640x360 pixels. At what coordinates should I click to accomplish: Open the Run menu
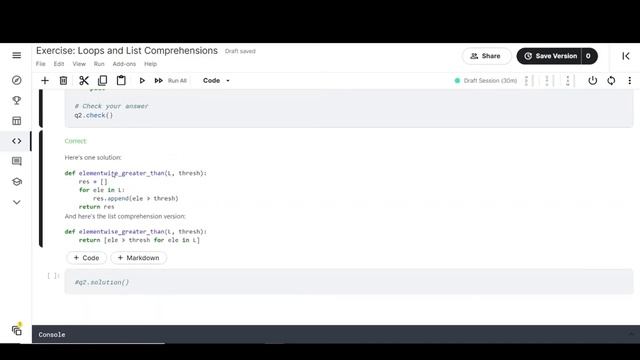(99, 64)
